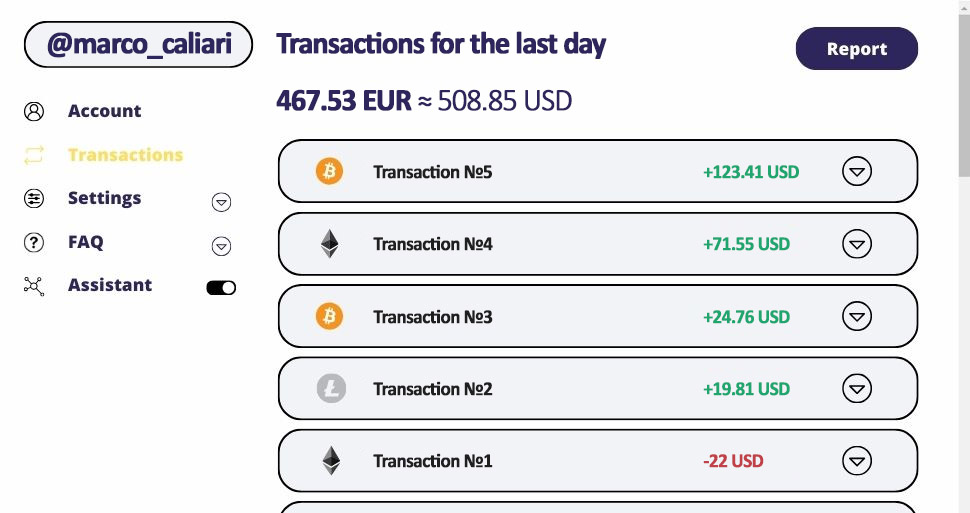This screenshot has width=970, height=513.
Task: Click the Ethereum icon on Transaction №1
Action: coord(330,461)
